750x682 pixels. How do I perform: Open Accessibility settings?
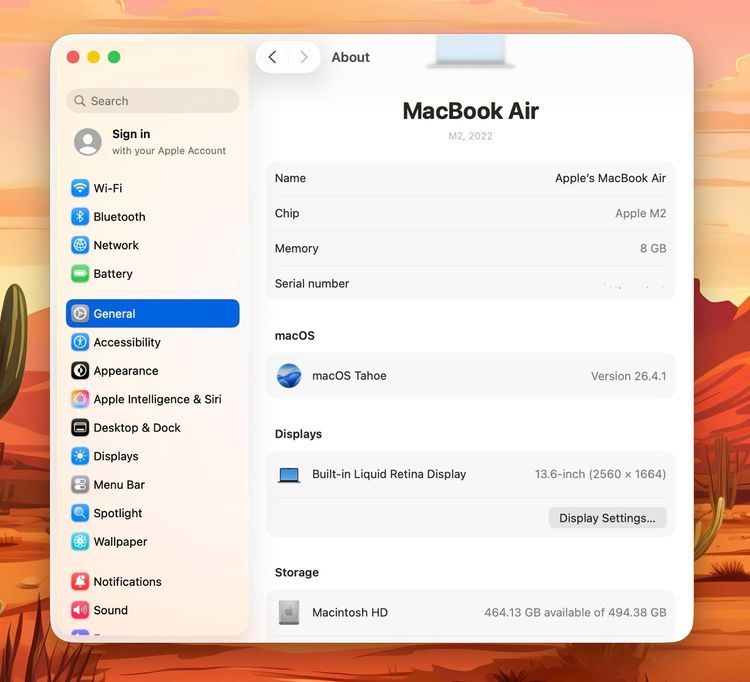(x=153, y=342)
